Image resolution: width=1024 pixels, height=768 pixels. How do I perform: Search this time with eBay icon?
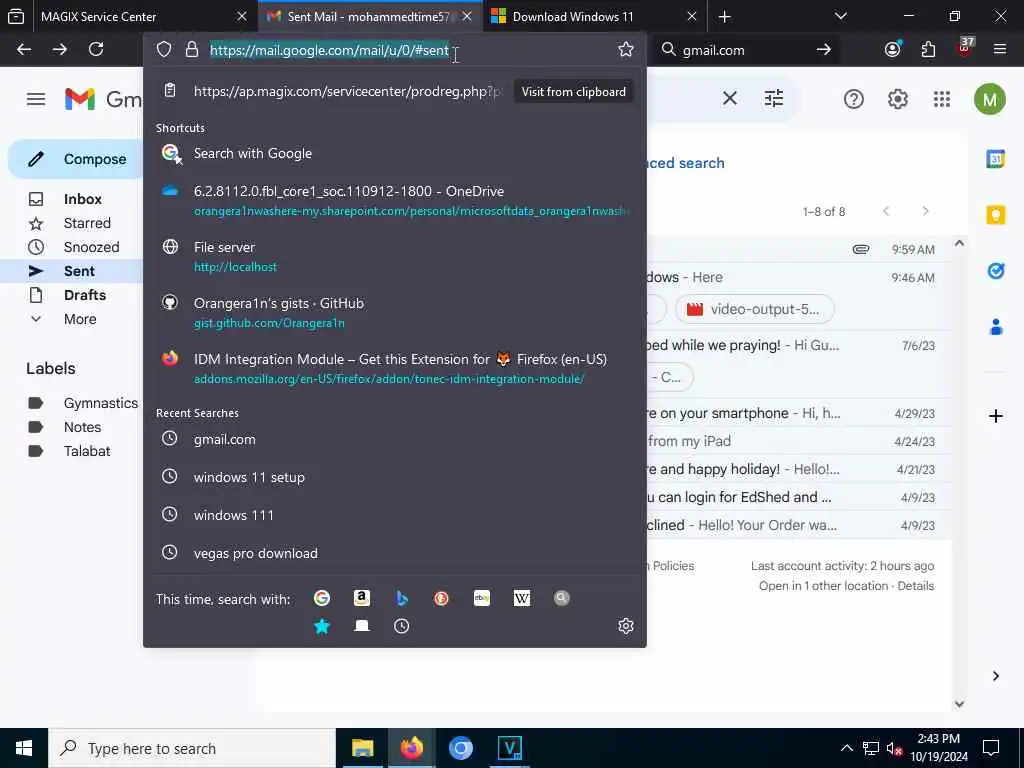pos(481,598)
